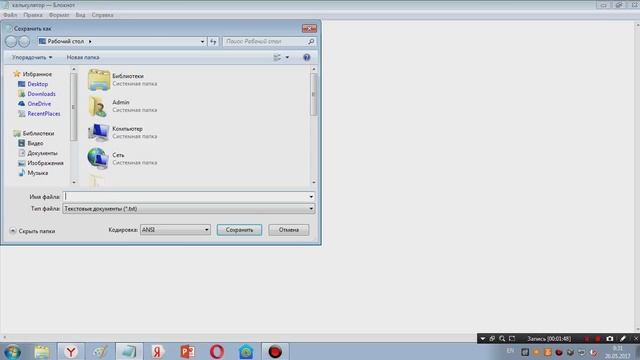Screen dimensions: 640x360
Task: Open the Библиотеки system folder
Action: 122,80
